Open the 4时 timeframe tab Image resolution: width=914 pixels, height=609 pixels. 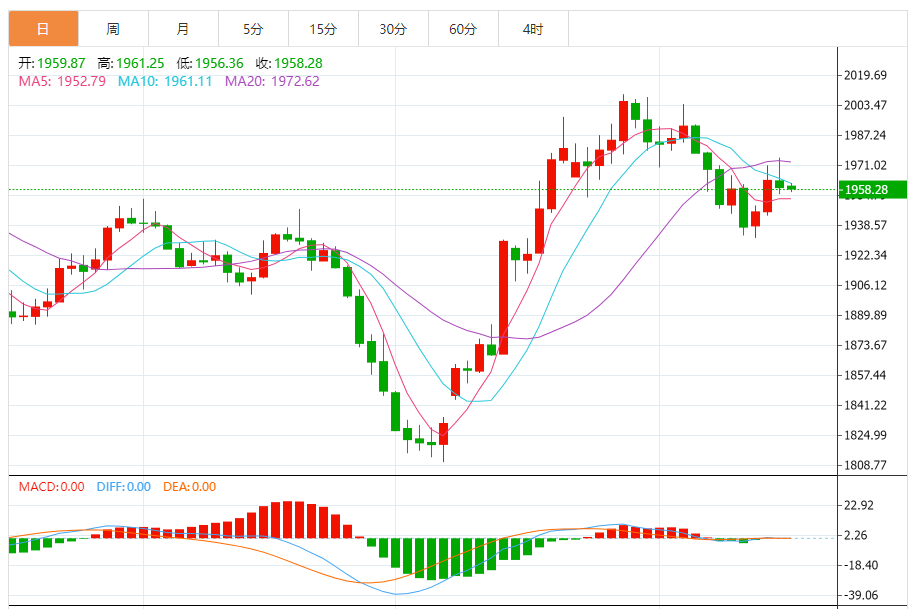pos(533,29)
